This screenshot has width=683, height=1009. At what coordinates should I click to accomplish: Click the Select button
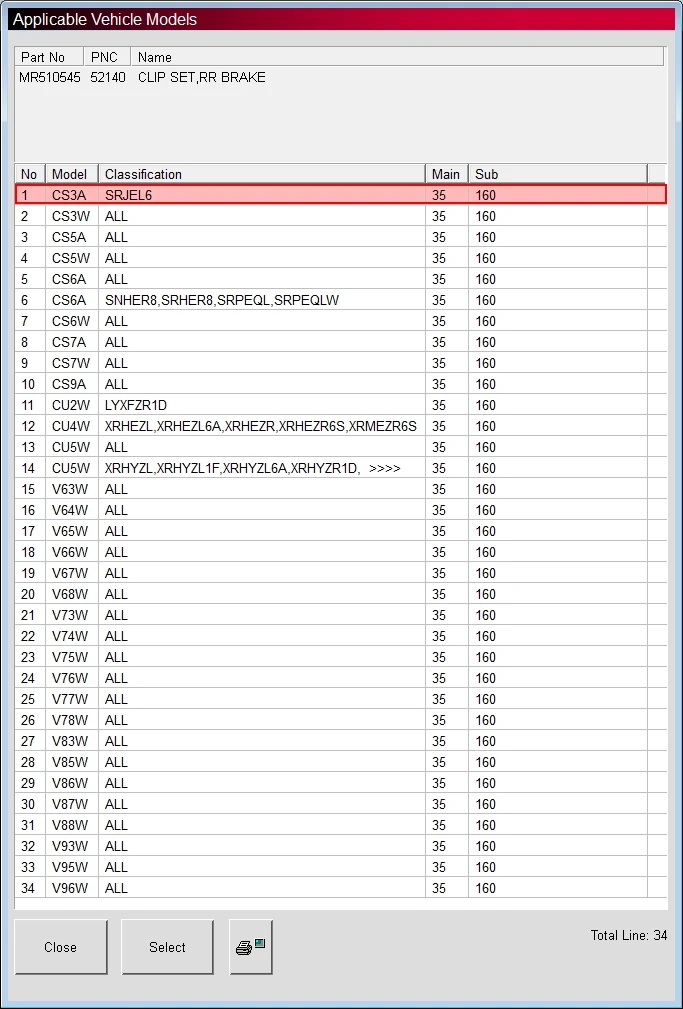pos(167,947)
